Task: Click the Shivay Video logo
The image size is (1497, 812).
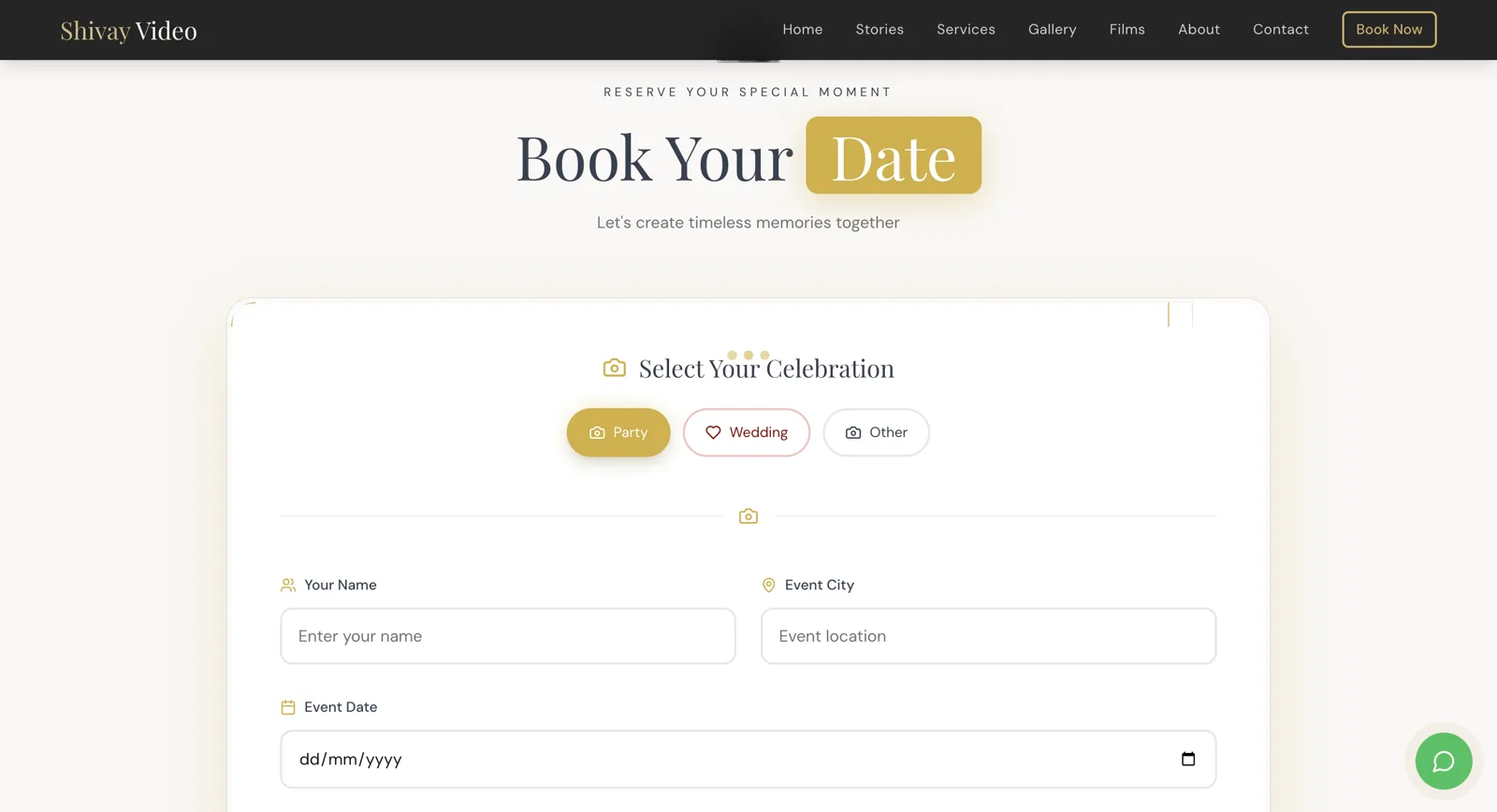Action: pyautogui.click(x=128, y=31)
